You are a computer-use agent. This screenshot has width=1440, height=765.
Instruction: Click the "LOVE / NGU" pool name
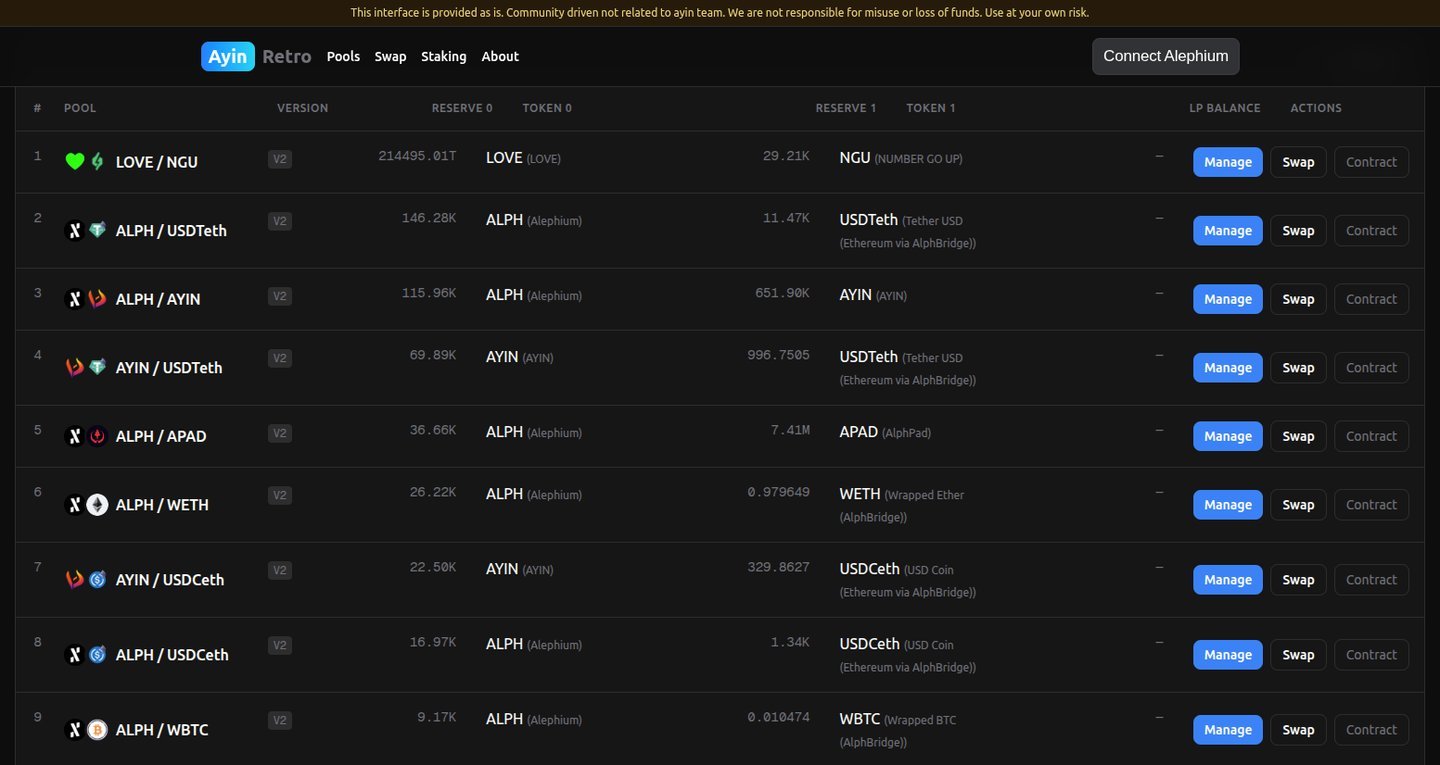pos(157,162)
